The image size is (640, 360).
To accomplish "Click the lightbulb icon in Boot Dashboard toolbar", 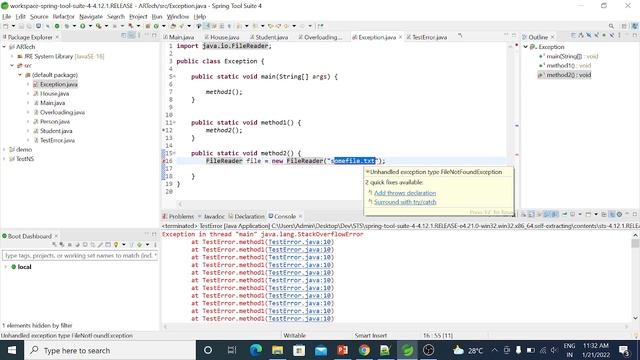I will 116,244.
